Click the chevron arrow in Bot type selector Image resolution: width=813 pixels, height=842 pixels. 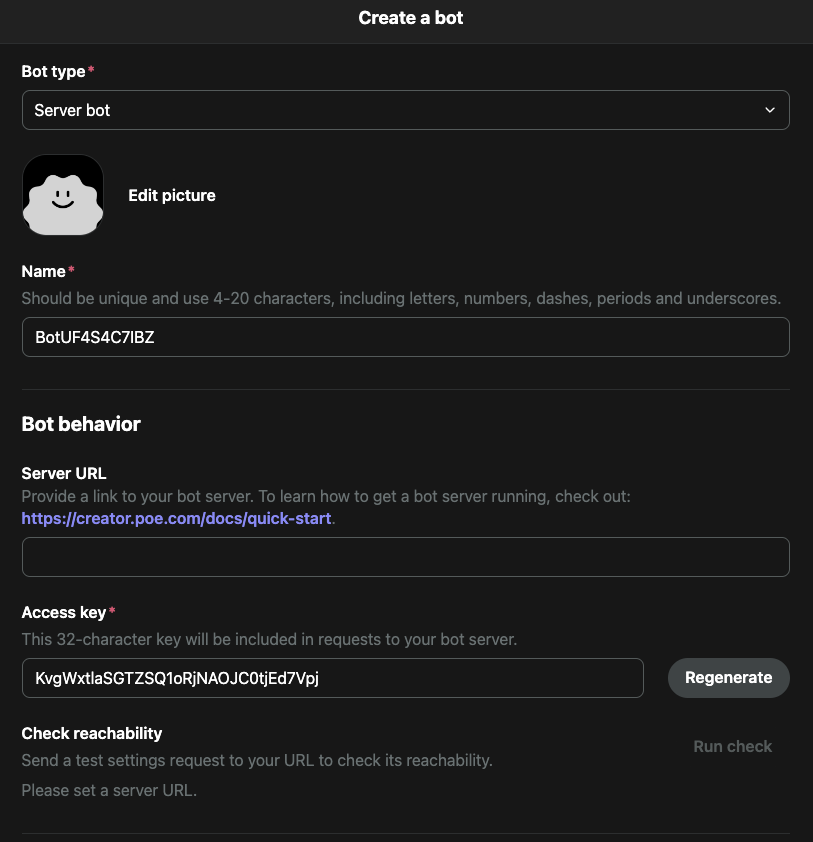pyautogui.click(x=770, y=110)
